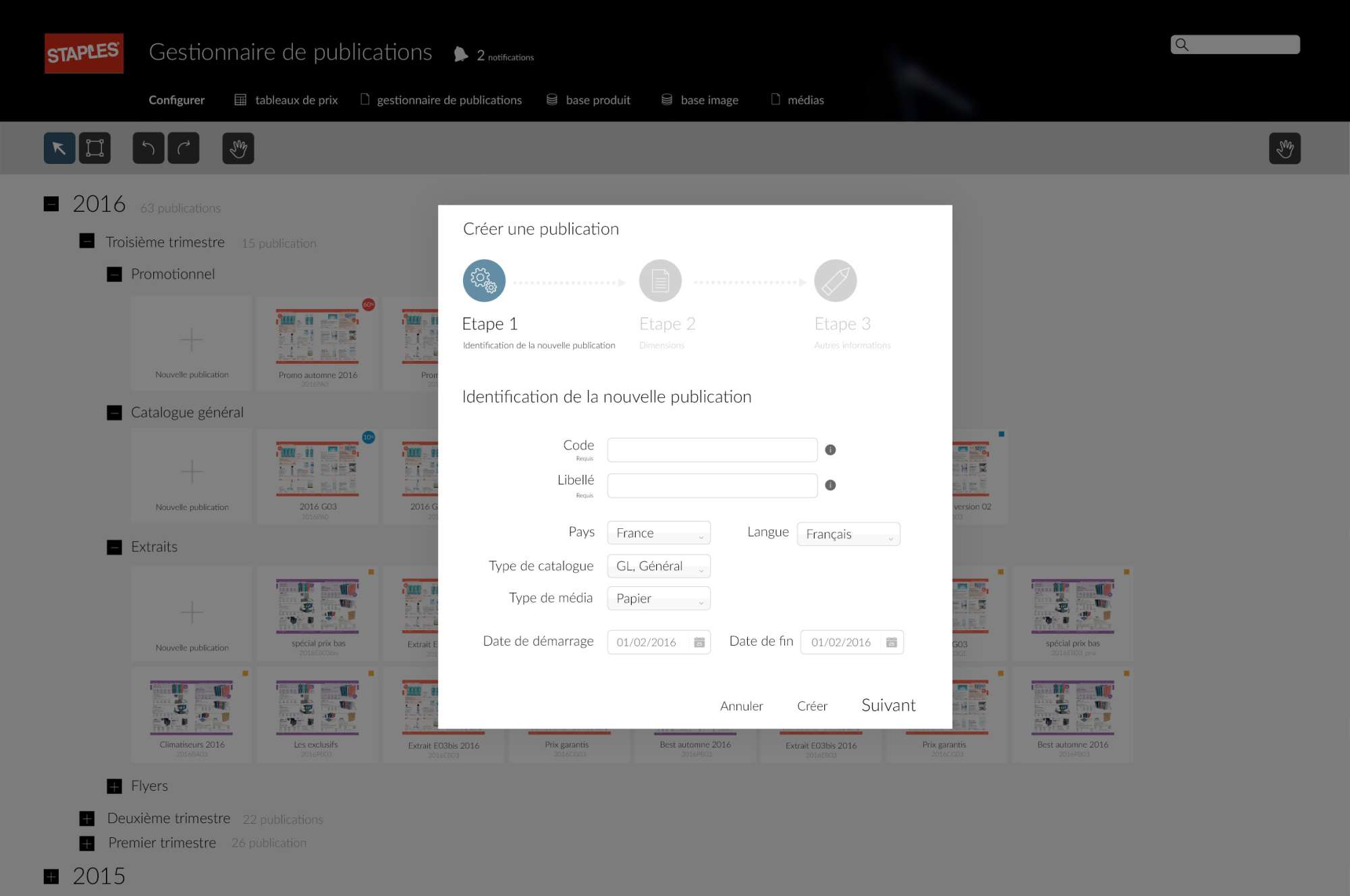Collapse the 2016 year section

click(x=51, y=204)
